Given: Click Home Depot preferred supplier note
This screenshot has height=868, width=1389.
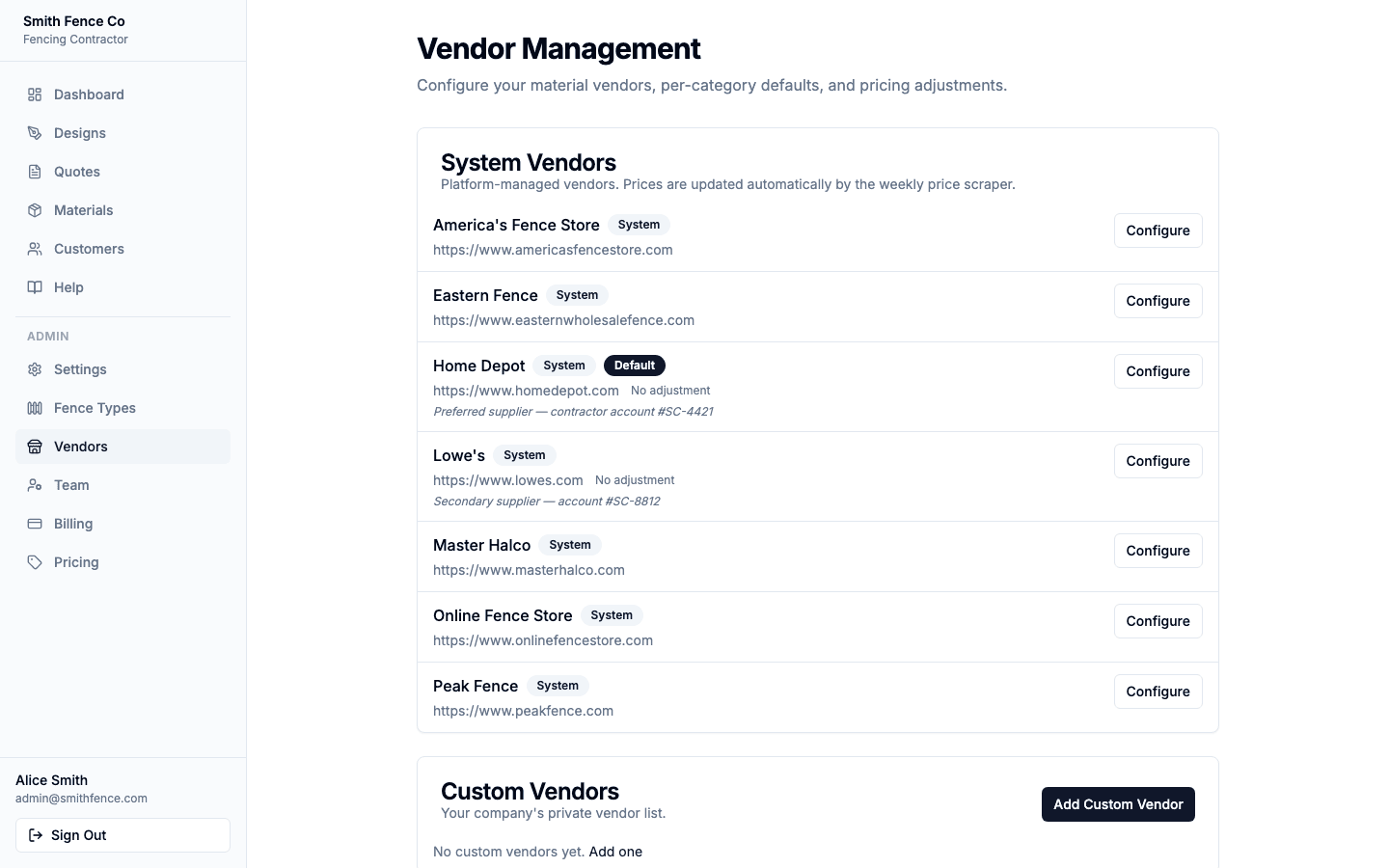Looking at the screenshot, I should pos(573,412).
